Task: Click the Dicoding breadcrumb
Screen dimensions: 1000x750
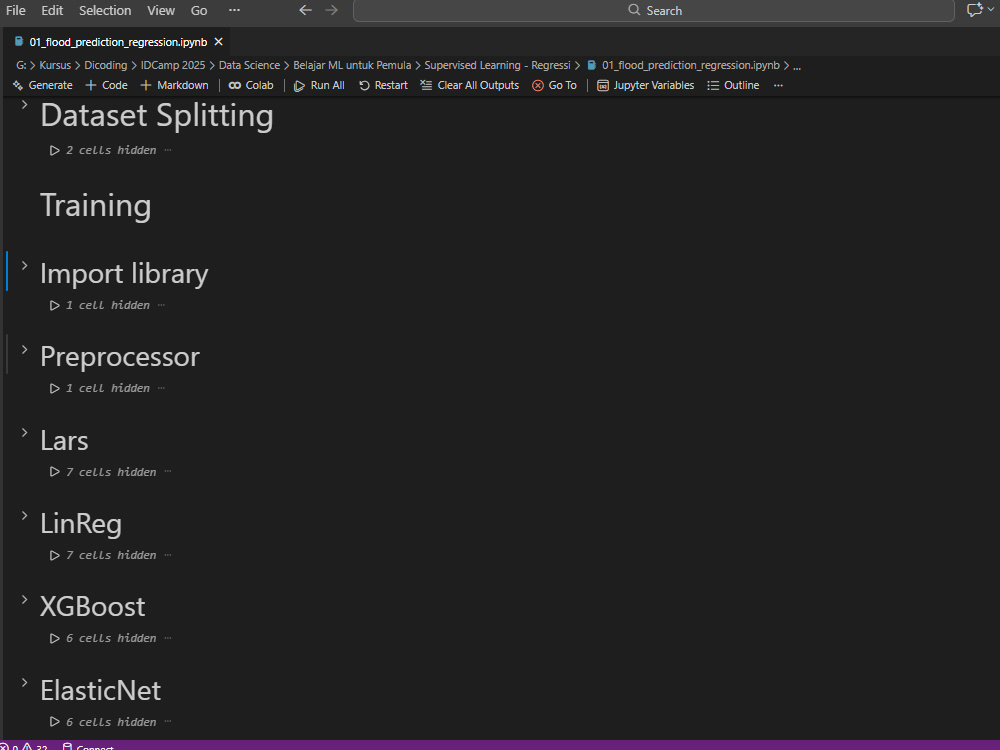Action: 105,65
